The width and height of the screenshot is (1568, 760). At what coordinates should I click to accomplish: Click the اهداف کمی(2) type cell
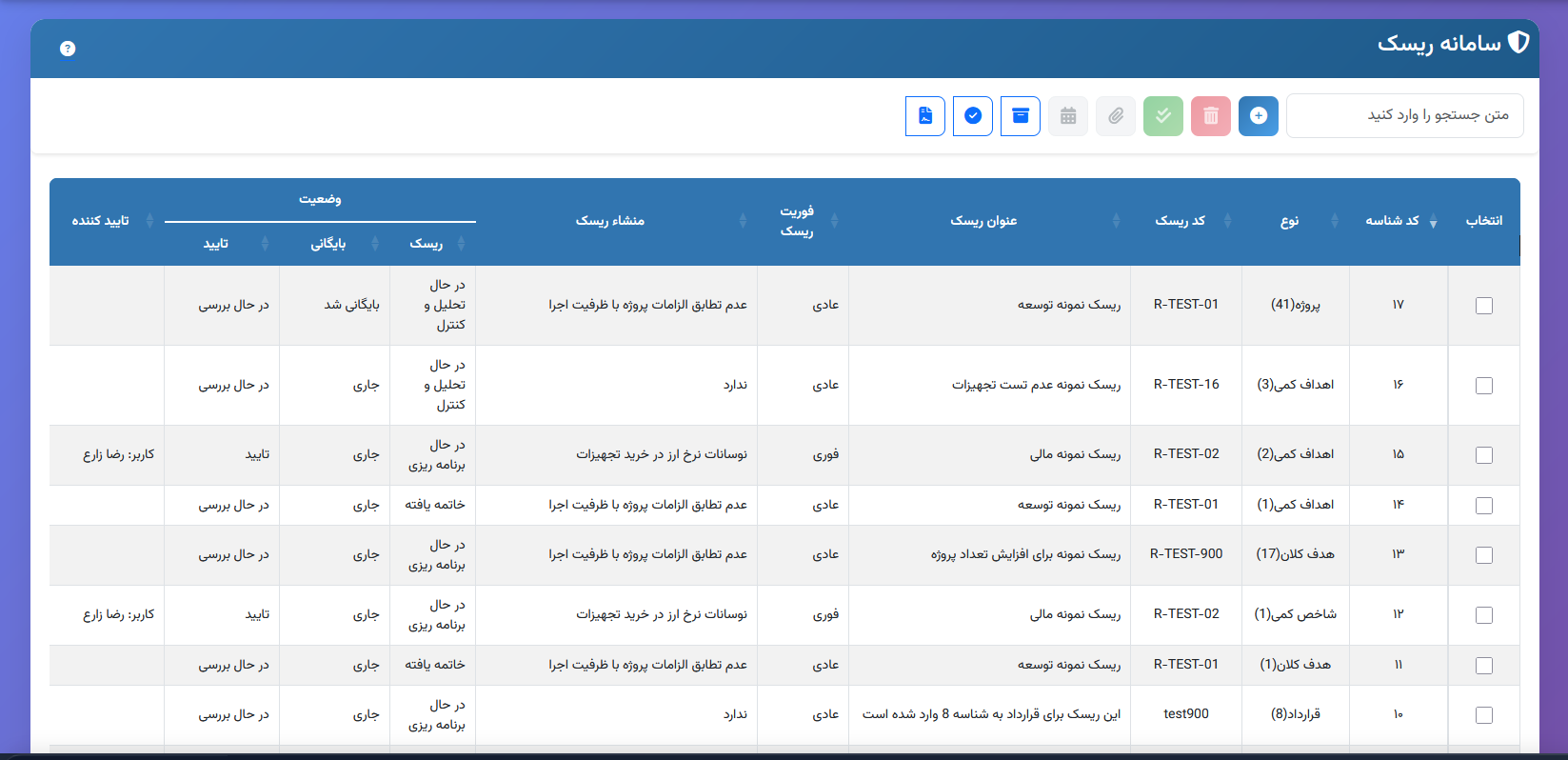click(x=1296, y=454)
